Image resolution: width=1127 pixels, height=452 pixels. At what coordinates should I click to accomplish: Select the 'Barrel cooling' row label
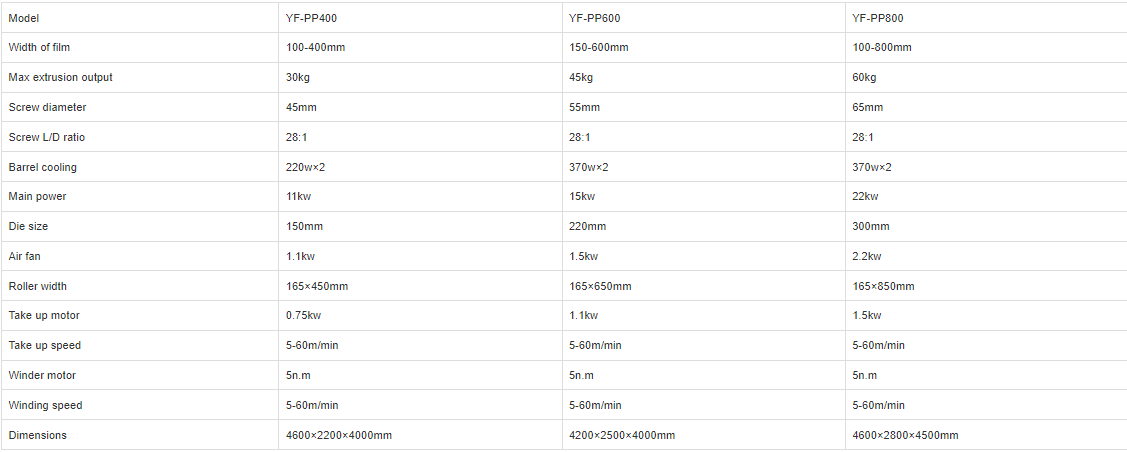42,167
